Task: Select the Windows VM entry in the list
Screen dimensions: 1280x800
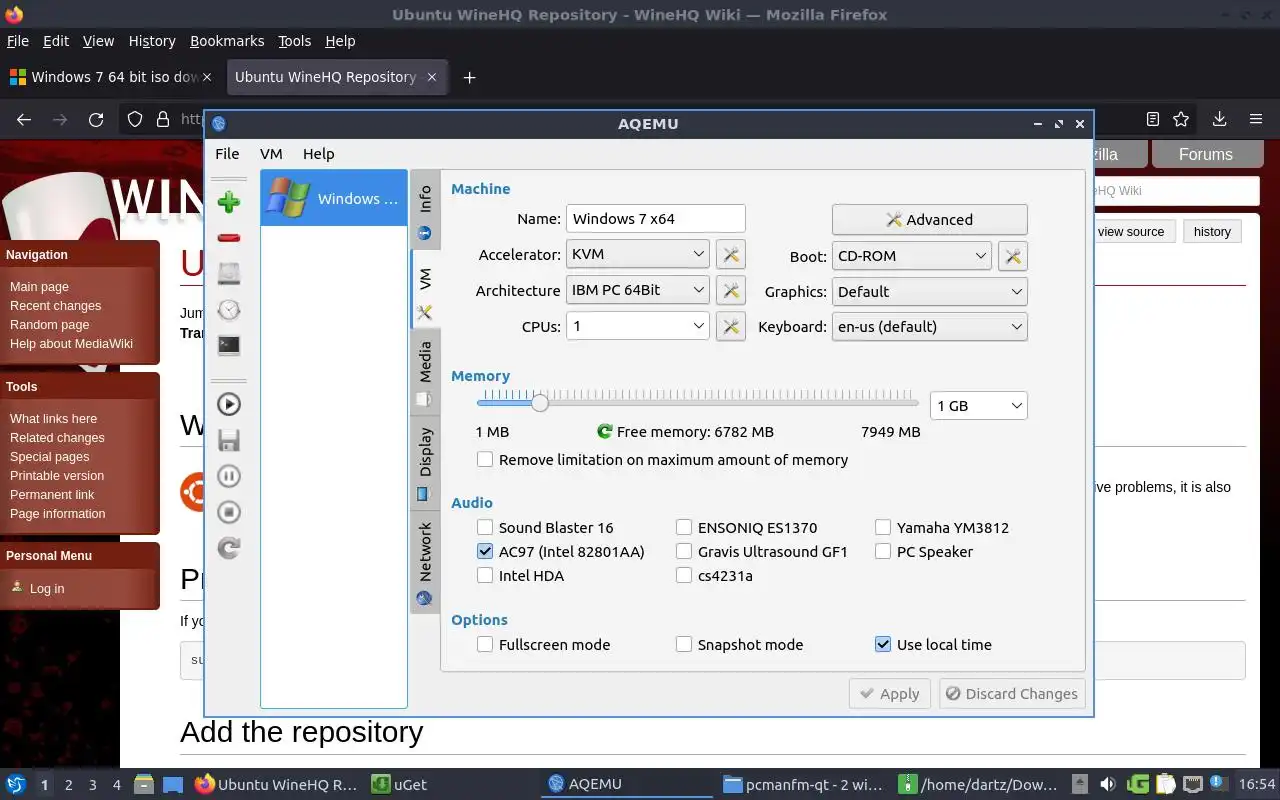Action: coord(334,198)
